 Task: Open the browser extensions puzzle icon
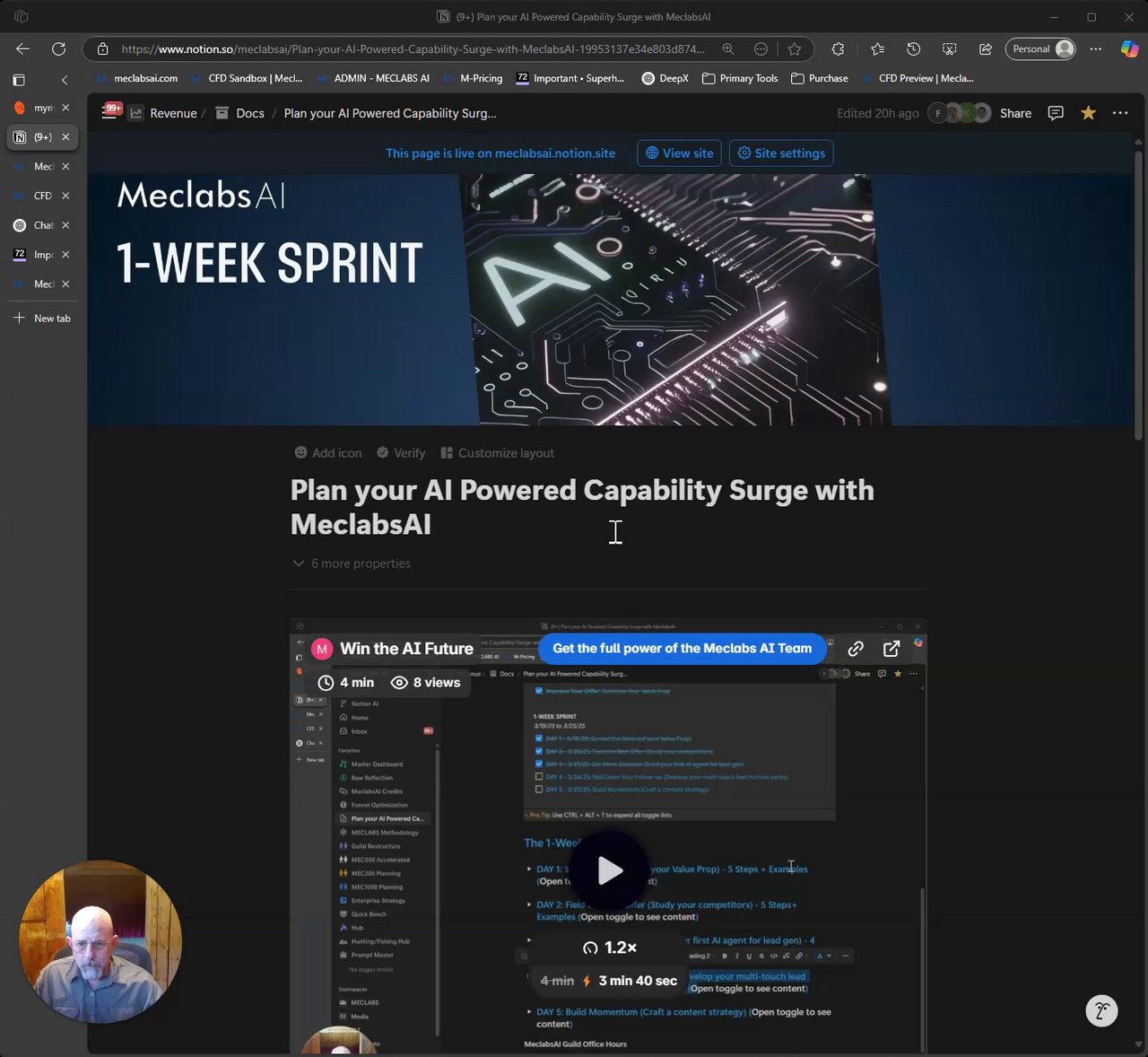[x=838, y=49]
